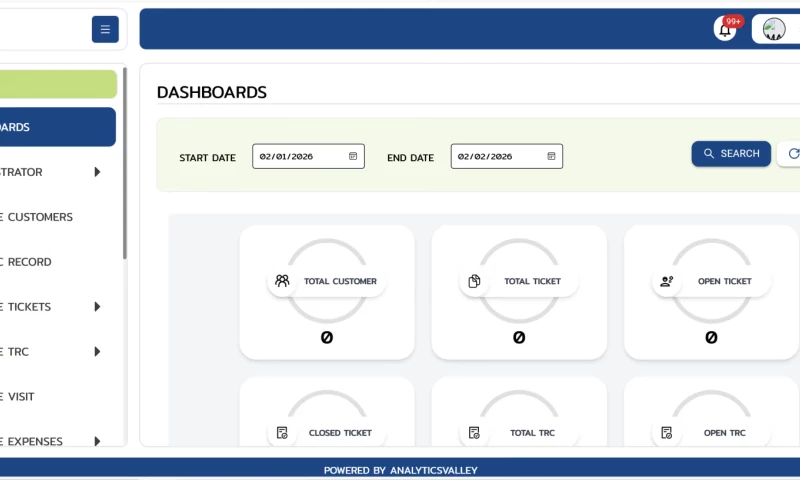
Task: Click the Closed Ticket card label
Action: 340,433
